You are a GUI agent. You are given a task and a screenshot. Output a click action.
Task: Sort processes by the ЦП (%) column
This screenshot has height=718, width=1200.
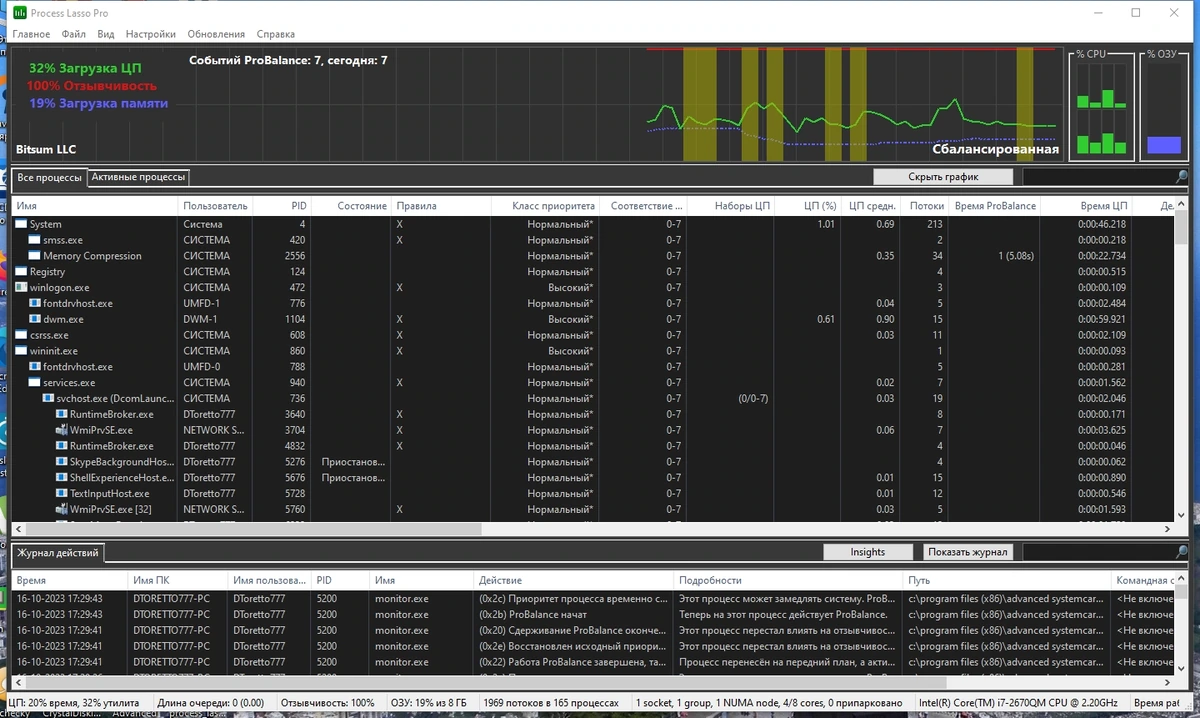[808, 206]
